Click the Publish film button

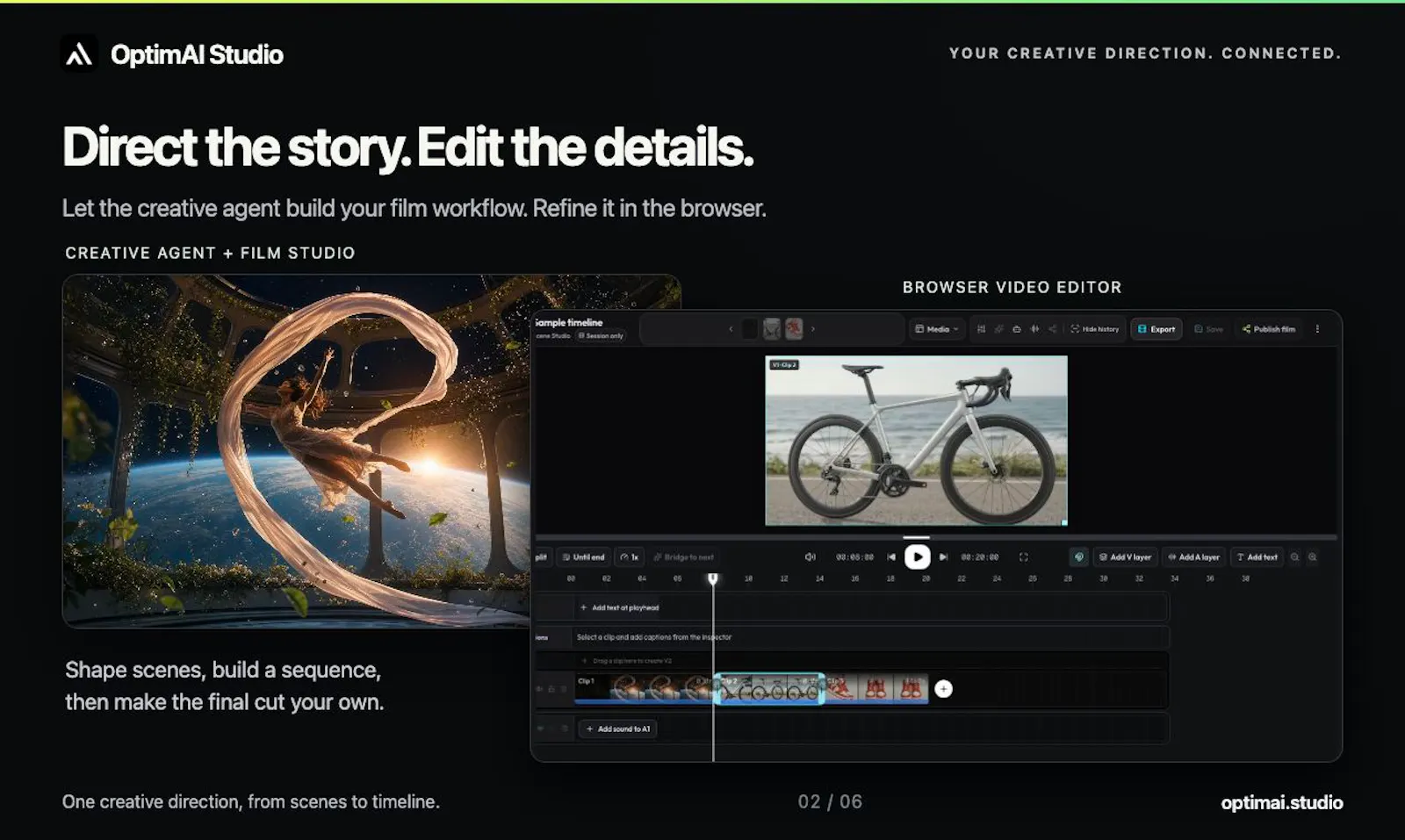click(x=1269, y=329)
